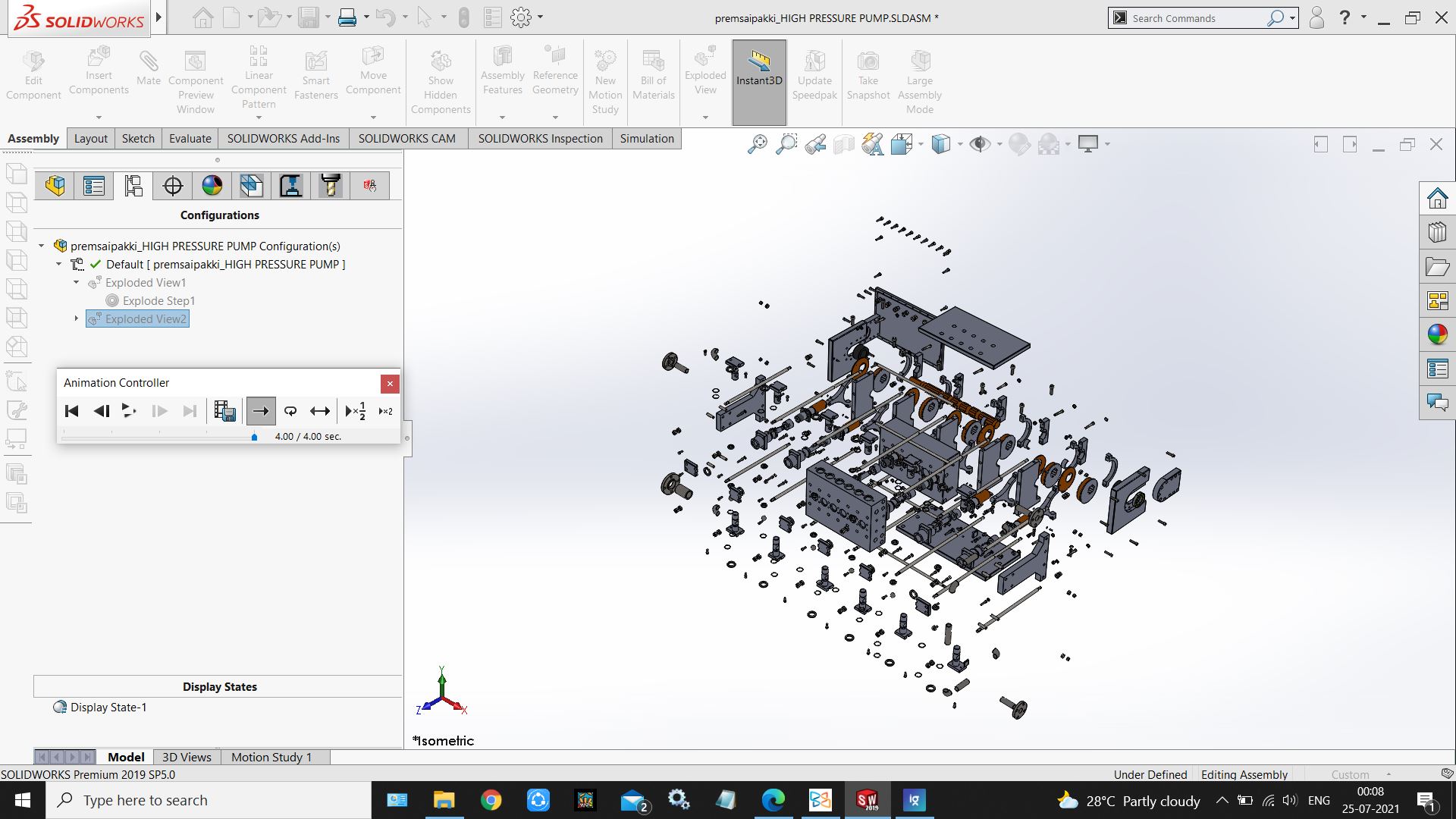Toggle fast play double speed
Viewport: 1456px width, 819px height.
(x=385, y=411)
